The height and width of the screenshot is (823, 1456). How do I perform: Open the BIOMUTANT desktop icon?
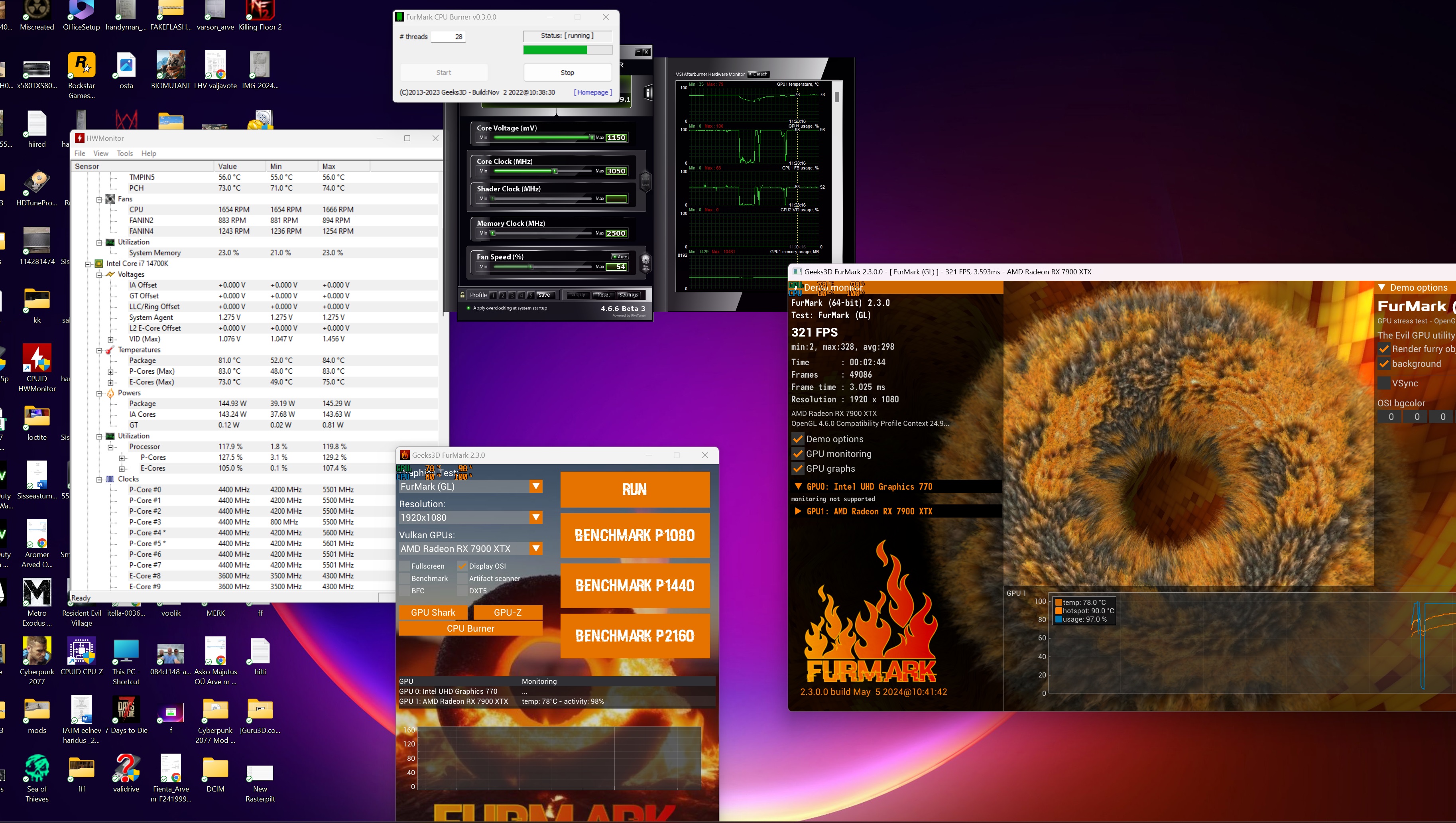click(x=171, y=71)
